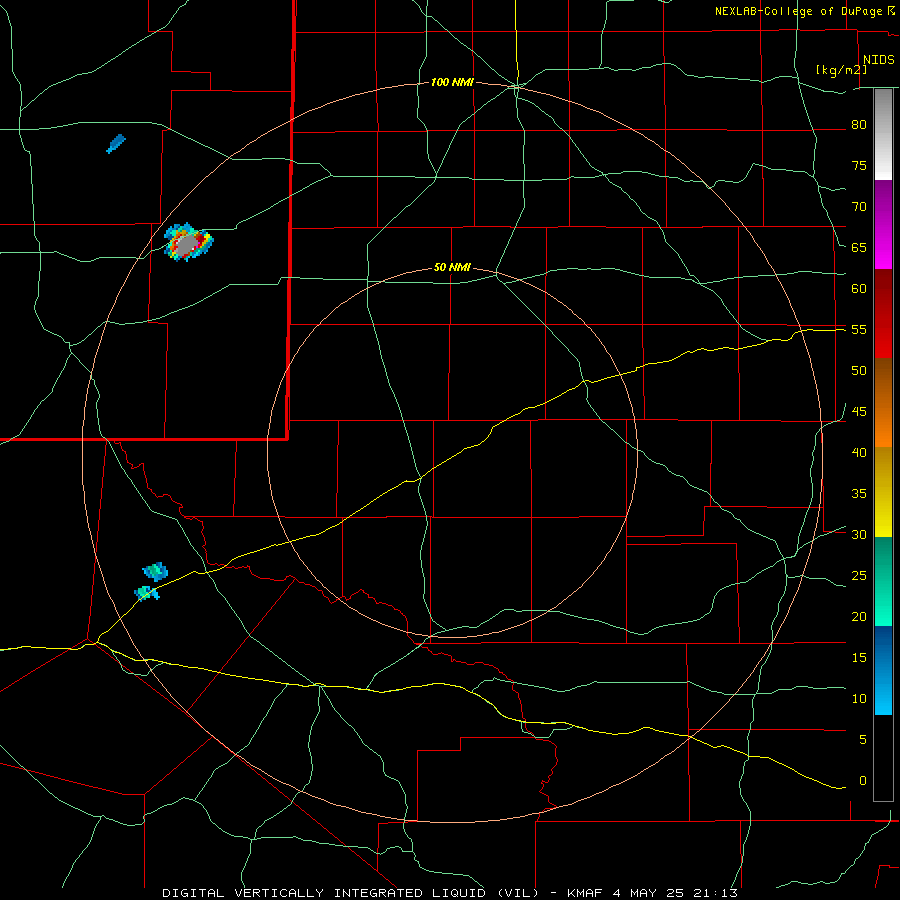The height and width of the screenshot is (900, 900).
Task: Click the 80 value on the scale
Action: pos(859,125)
